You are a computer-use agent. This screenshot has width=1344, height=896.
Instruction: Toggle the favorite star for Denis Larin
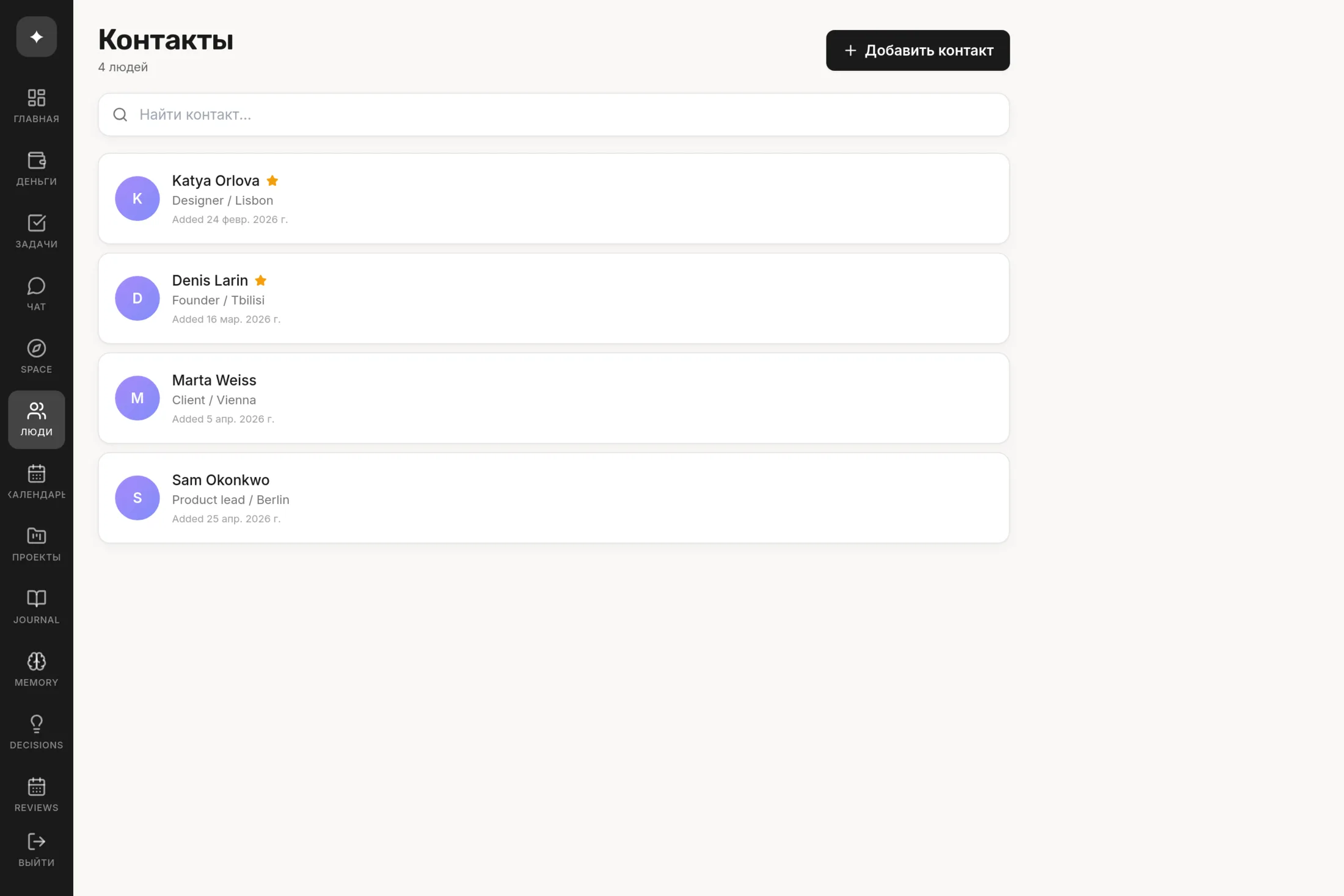pos(261,280)
